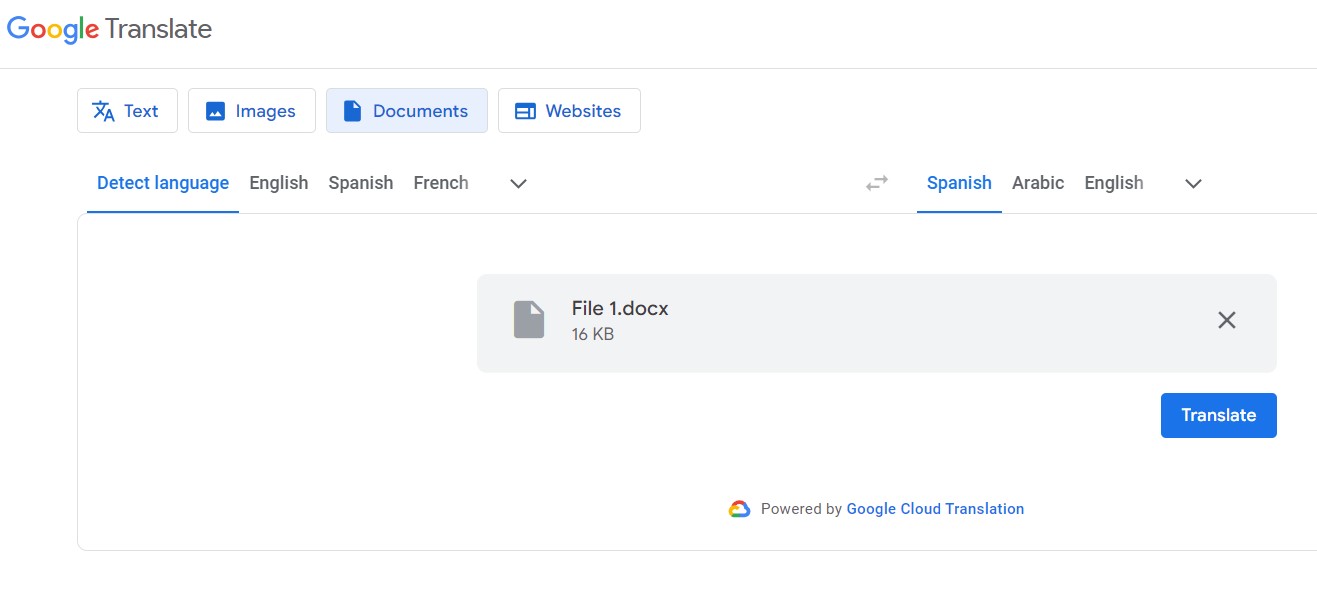The image size is (1317, 597).
Task: Set source language to Spanish
Action: (x=361, y=183)
